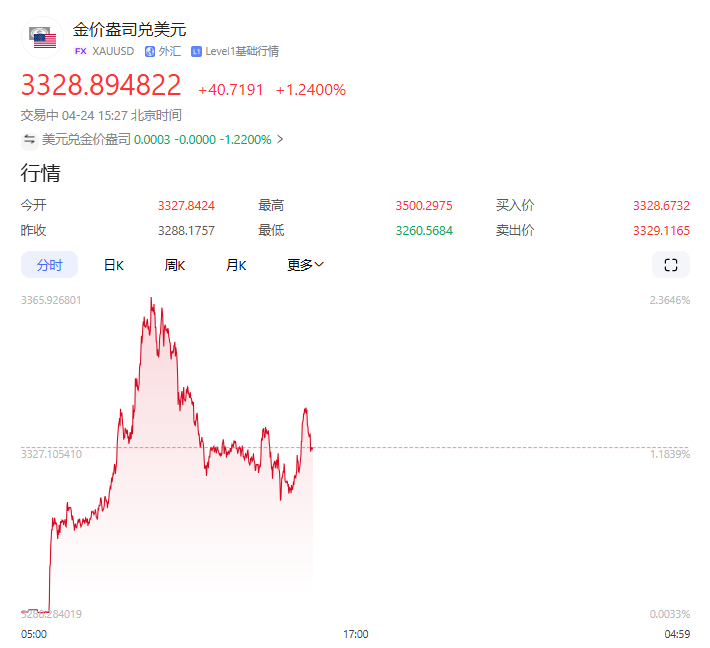Click the 1.1839% axis label
This screenshot has height=648, width=710.
(670, 454)
